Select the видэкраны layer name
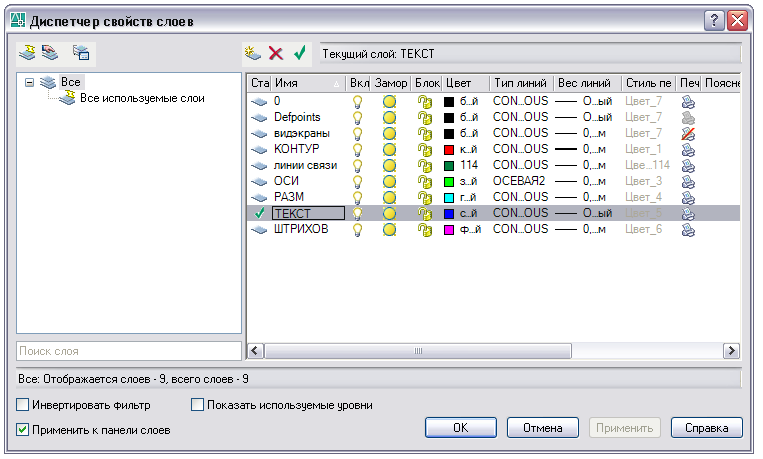 pyautogui.click(x=302, y=133)
